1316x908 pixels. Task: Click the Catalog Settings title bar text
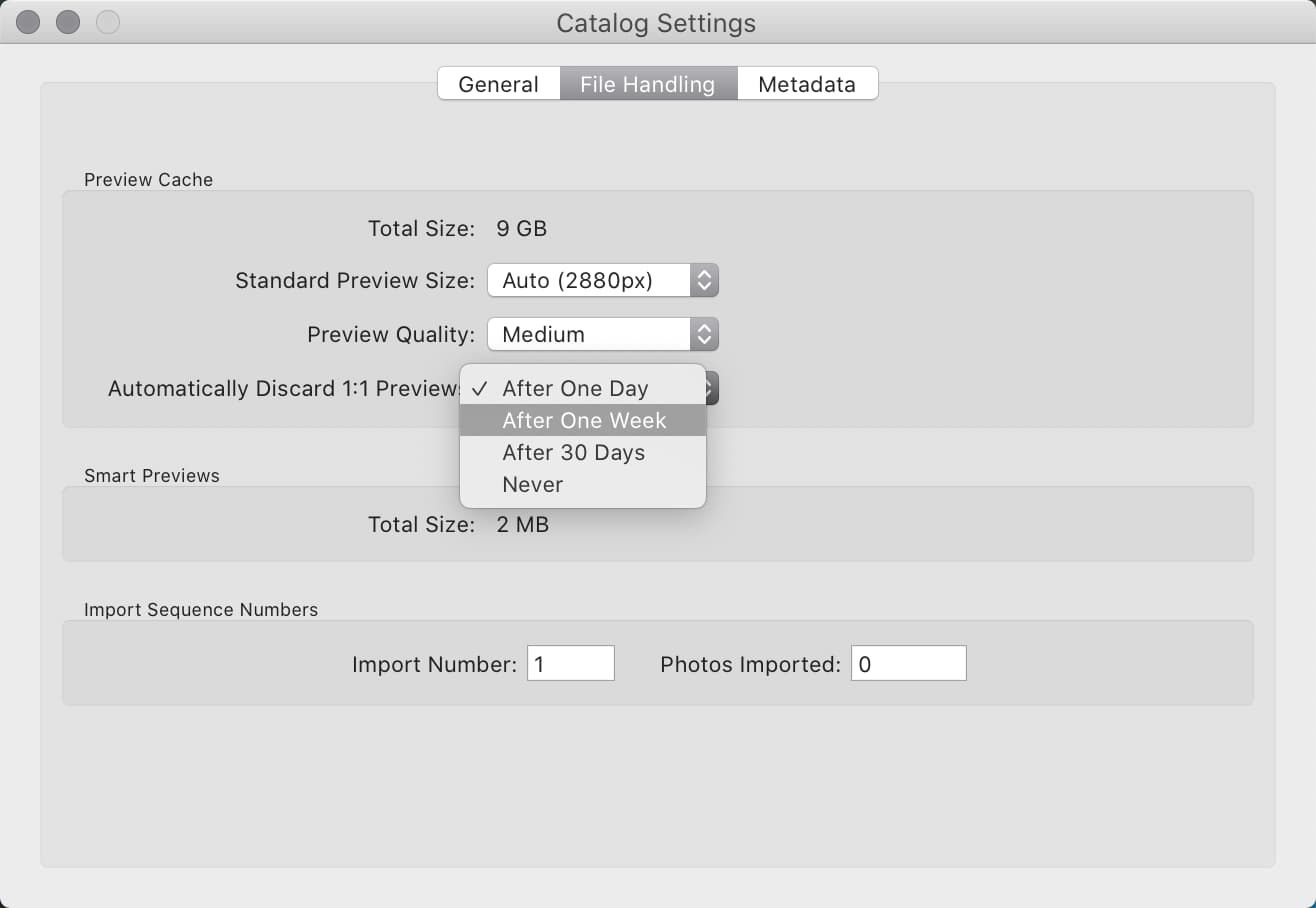tap(656, 23)
